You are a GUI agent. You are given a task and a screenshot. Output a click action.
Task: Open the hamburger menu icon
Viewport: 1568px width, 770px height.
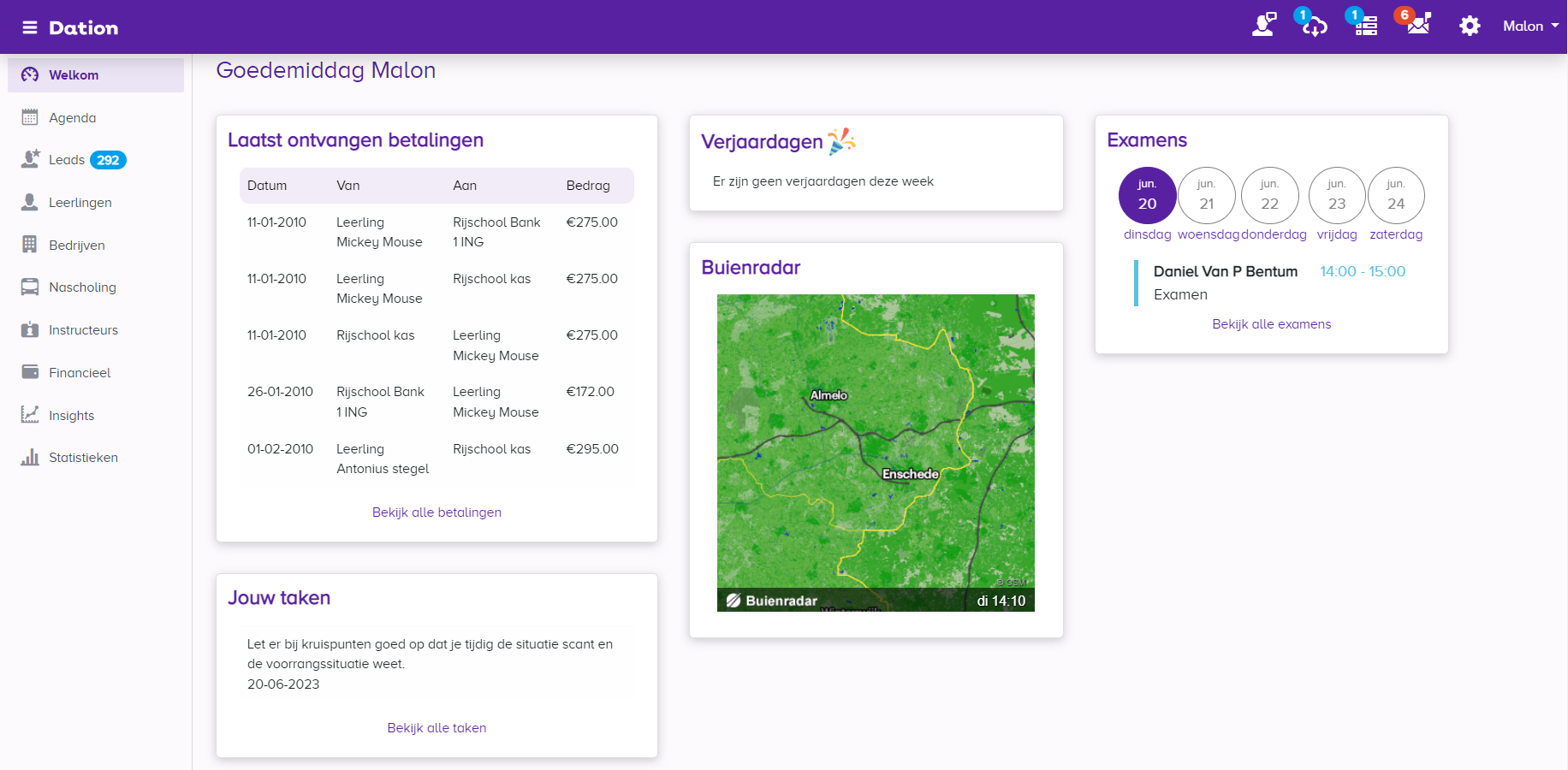tap(30, 27)
